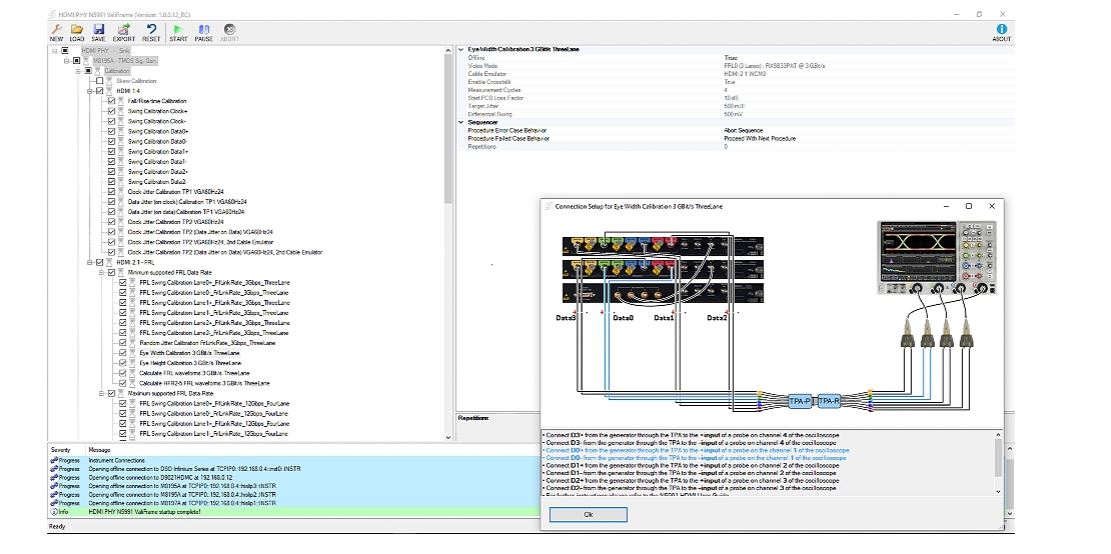Click progress icon in Instrument Connections log row
The height and width of the screenshot is (554, 1111).
(x=55, y=460)
